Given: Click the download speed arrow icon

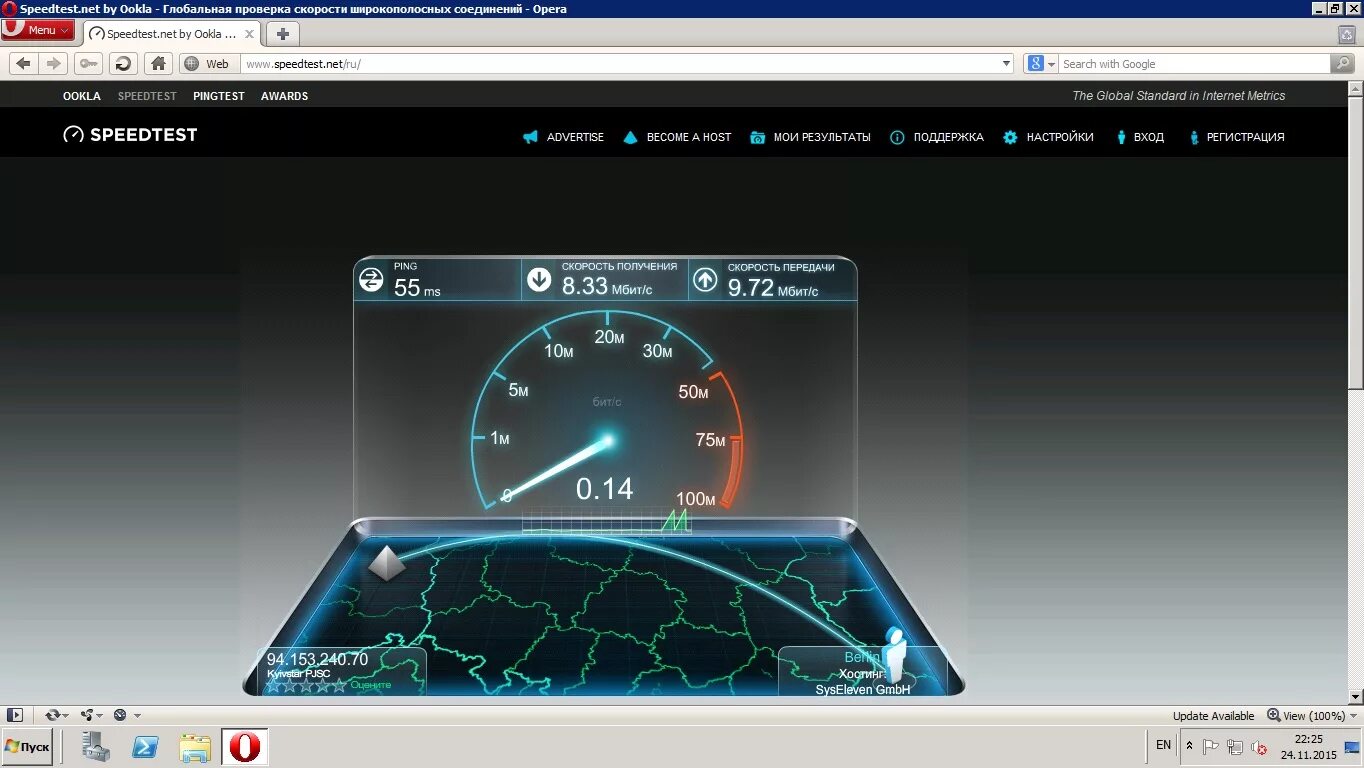Looking at the screenshot, I should tap(539, 280).
